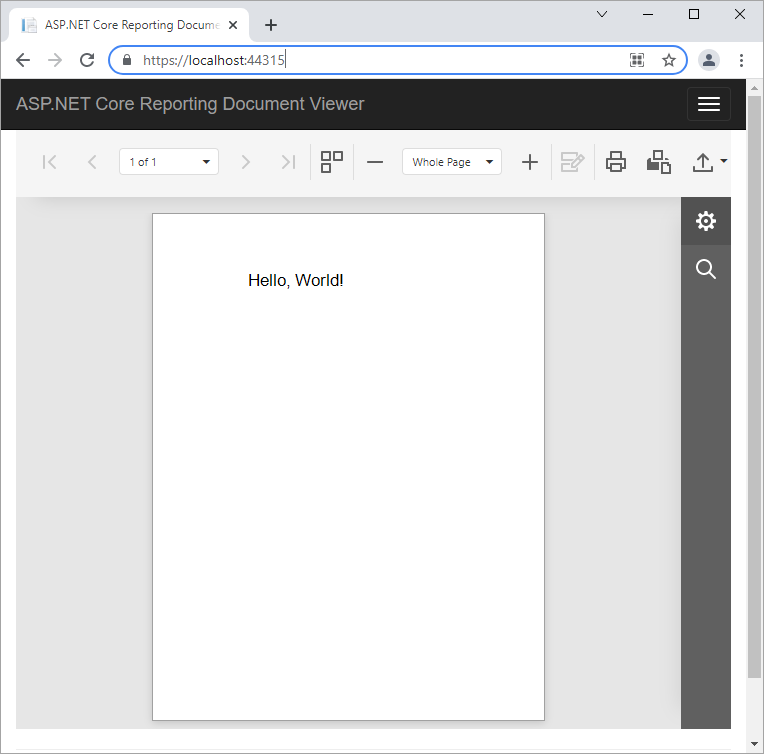Open the browser profile menu

[709, 60]
